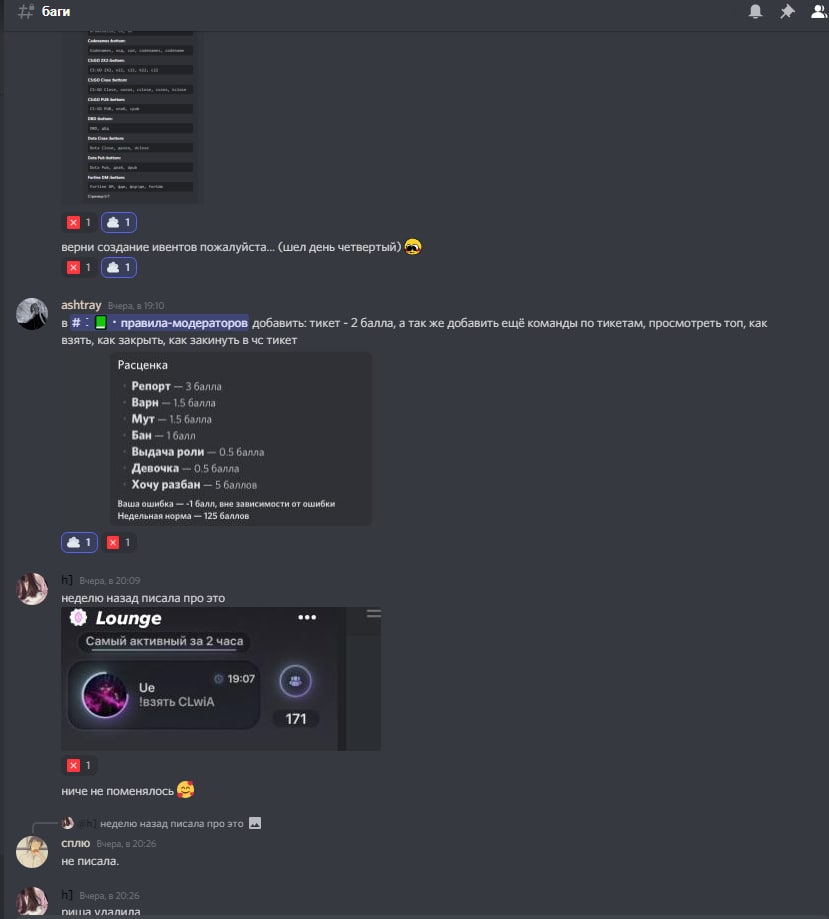Image resolution: width=829 pixels, height=919 pixels.
Task: Open image attachment icon in reply preview
Action: pos(255,823)
